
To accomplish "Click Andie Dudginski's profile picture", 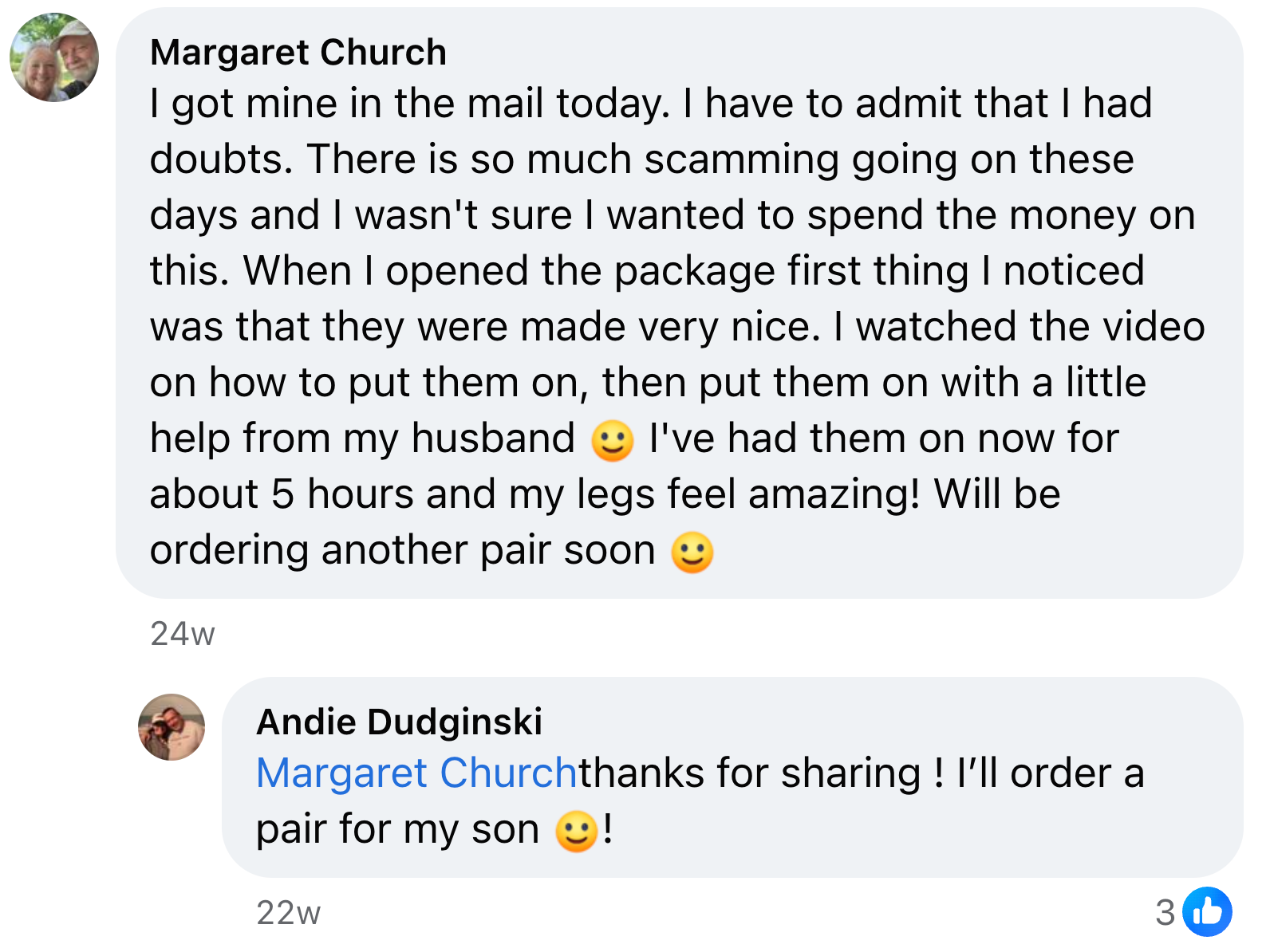I will [x=172, y=727].
